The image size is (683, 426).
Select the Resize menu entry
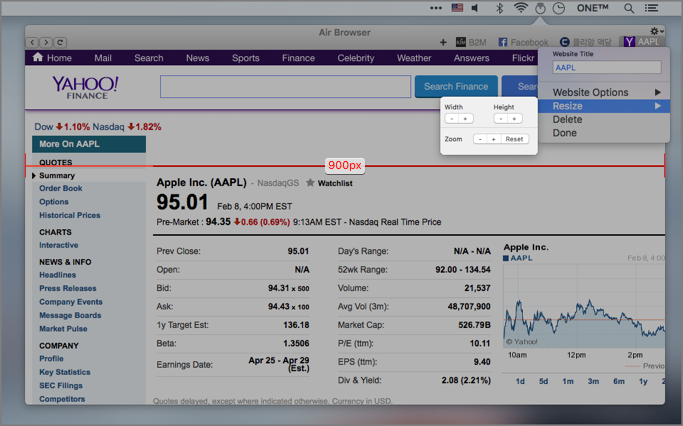pyautogui.click(x=604, y=106)
